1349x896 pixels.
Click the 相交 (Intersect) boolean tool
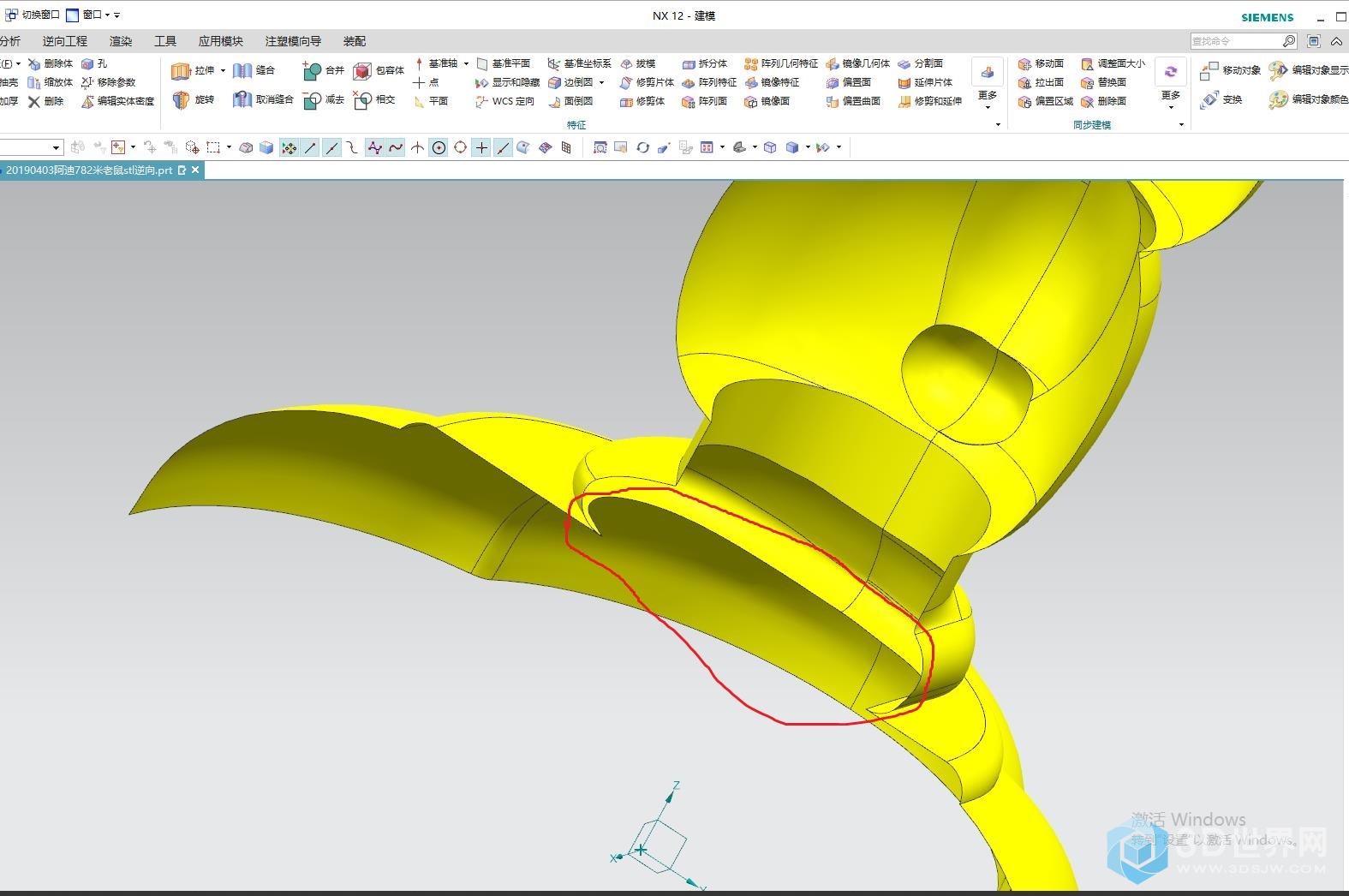coord(375,100)
